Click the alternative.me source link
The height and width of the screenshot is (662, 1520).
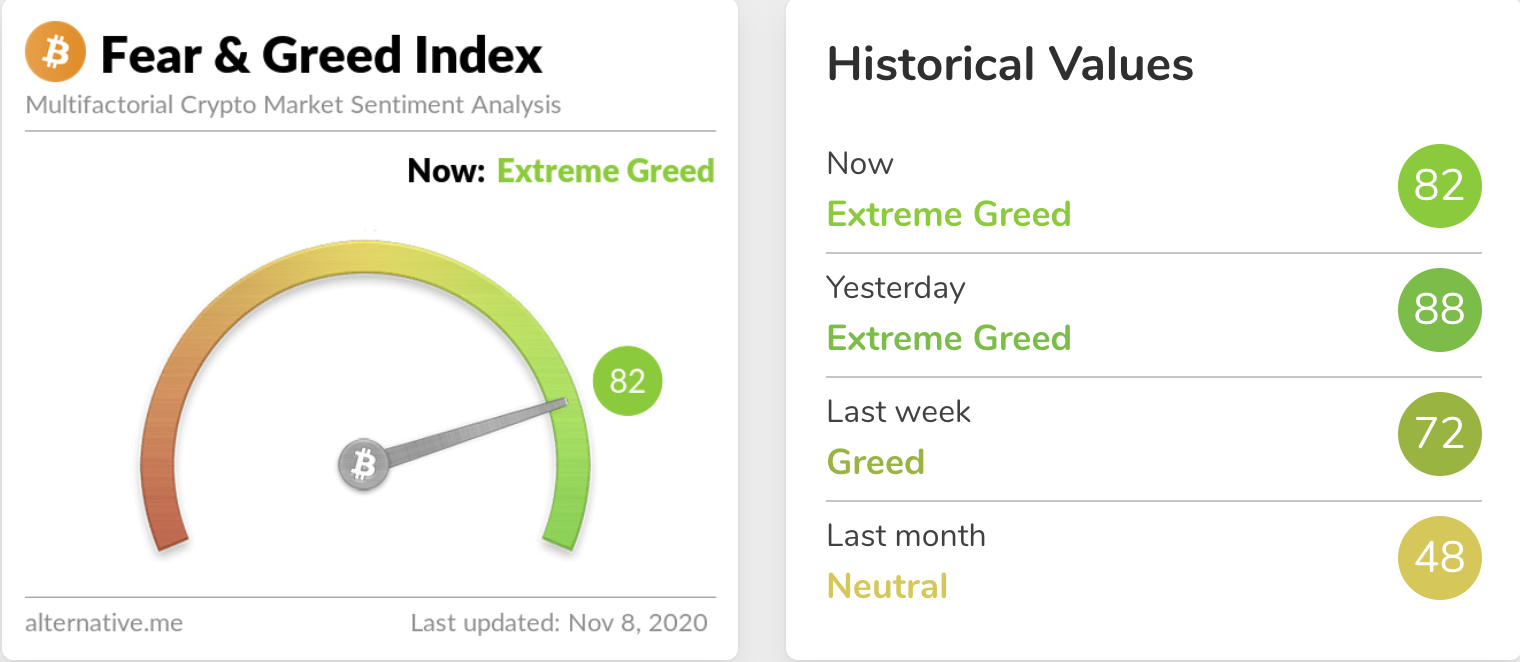click(104, 623)
